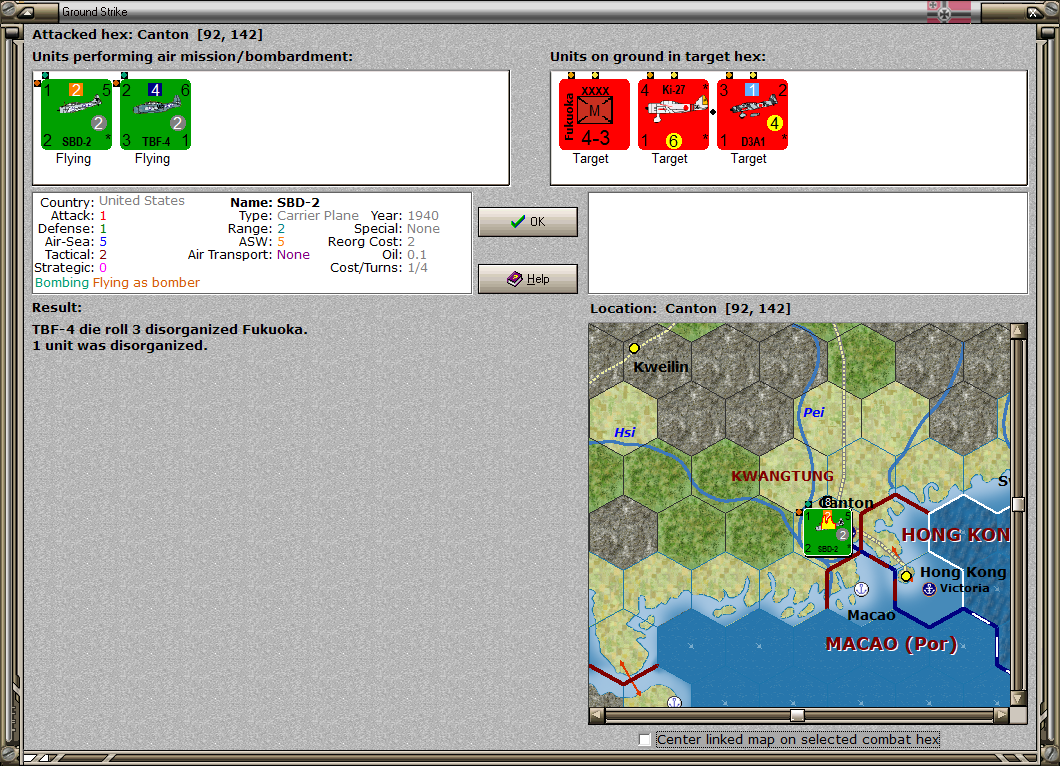Click map scroll left arrow
Image resolution: width=1060 pixels, height=766 pixels.
point(597,715)
